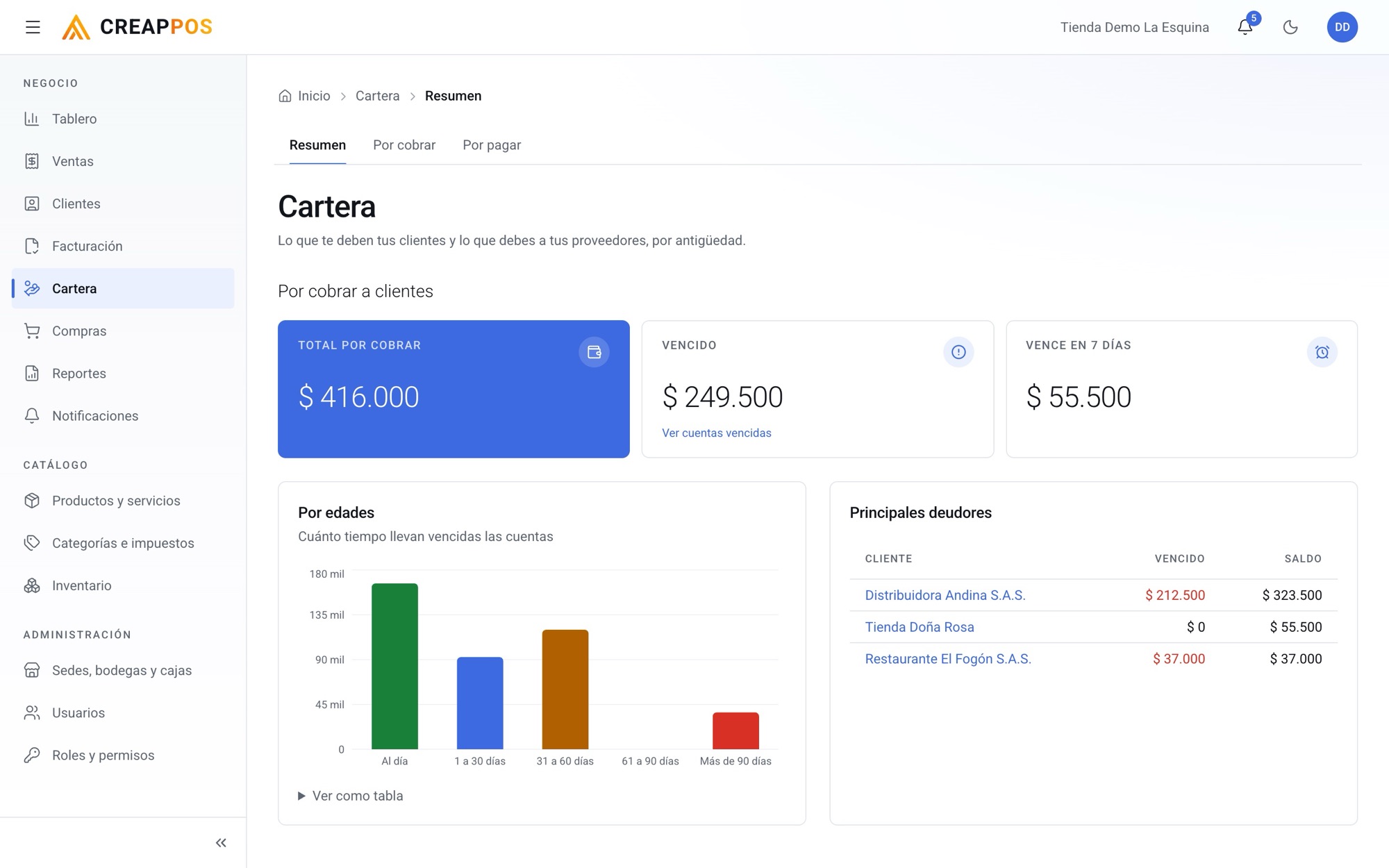Open Productos y servicios

click(123, 501)
